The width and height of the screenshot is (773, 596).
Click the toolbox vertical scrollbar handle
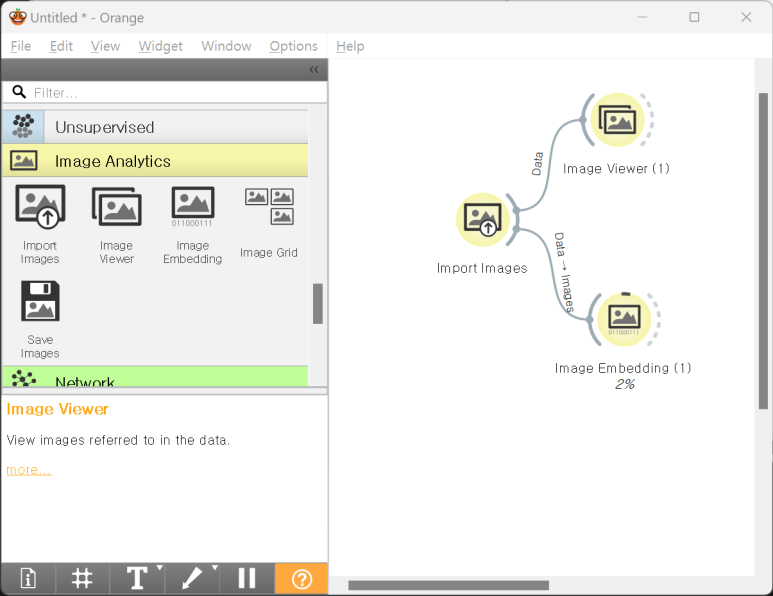(x=318, y=304)
